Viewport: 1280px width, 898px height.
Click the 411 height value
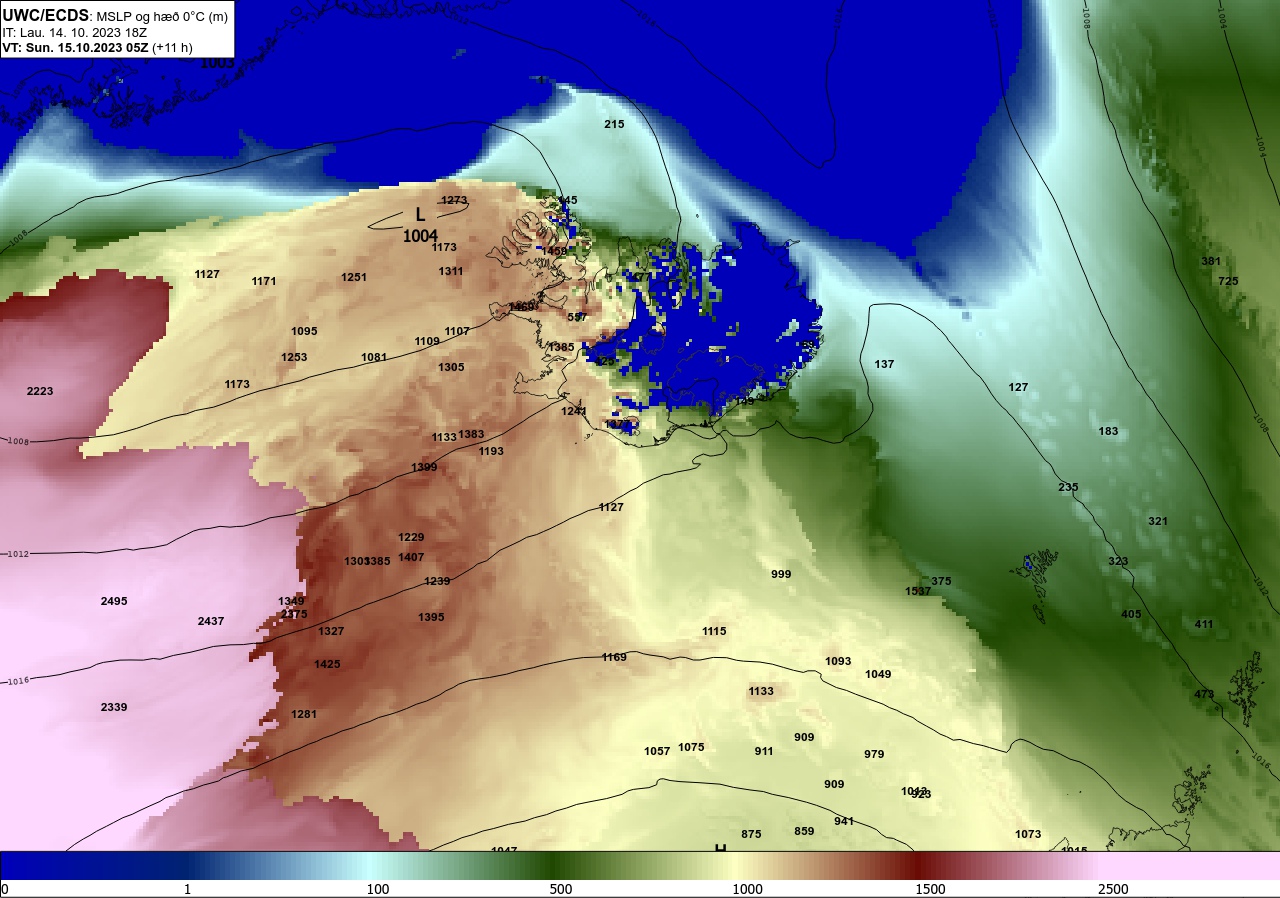pyautogui.click(x=1204, y=624)
